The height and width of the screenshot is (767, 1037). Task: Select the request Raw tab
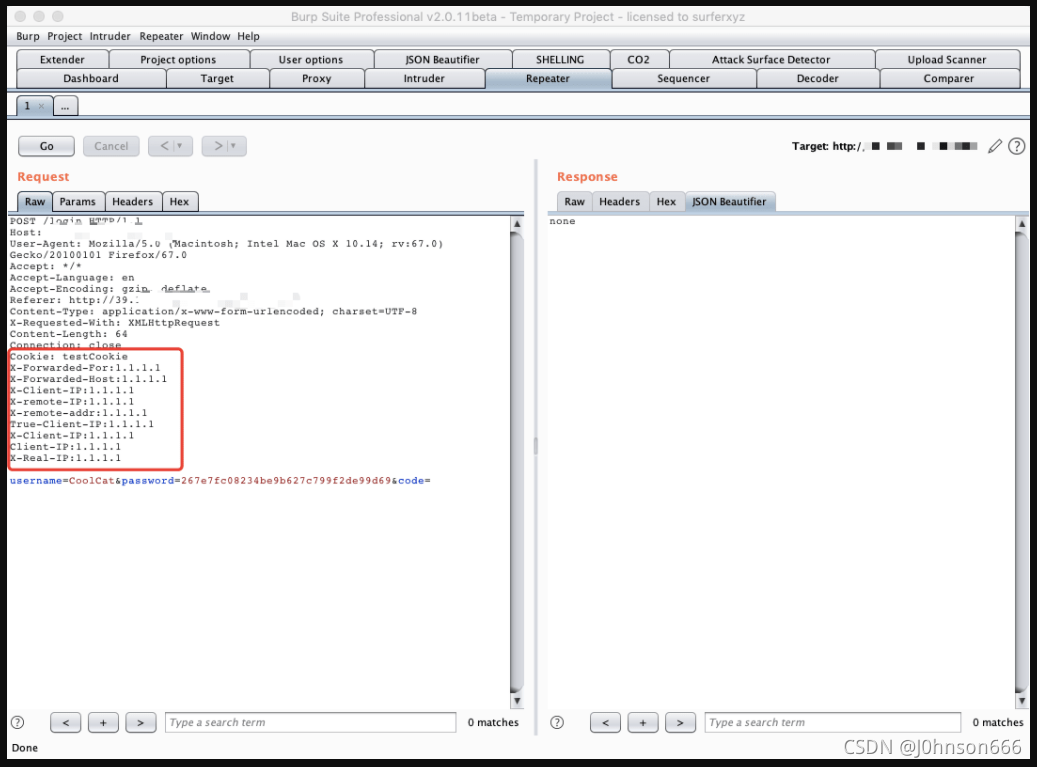pos(35,202)
